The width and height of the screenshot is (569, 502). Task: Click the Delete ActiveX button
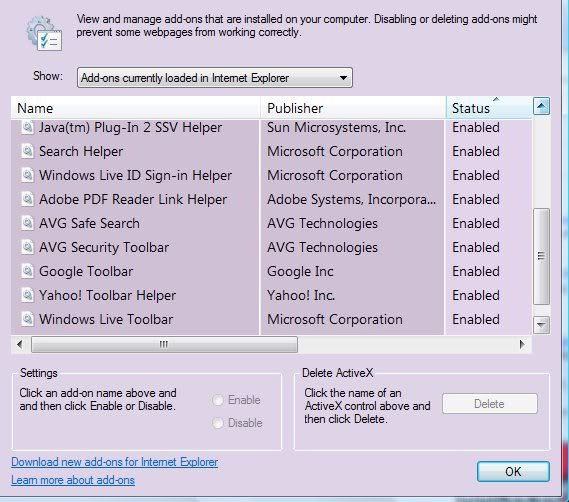pos(490,404)
